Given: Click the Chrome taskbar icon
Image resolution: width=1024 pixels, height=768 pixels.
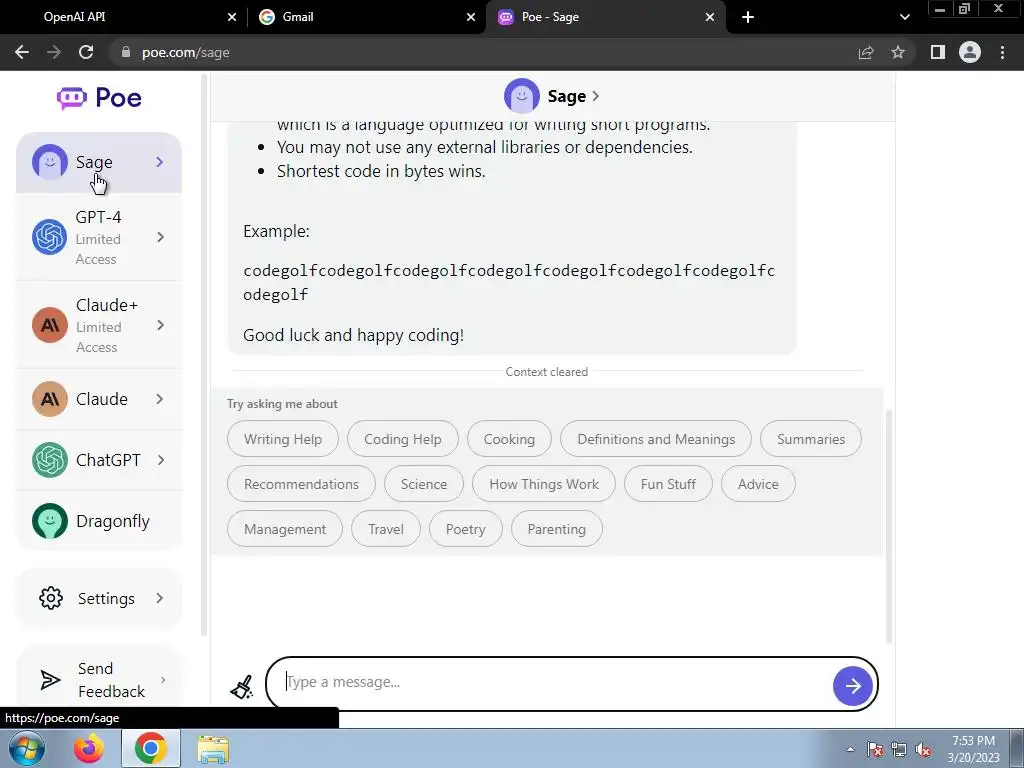Looking at the screenshot, I should [x=151, y=748].
